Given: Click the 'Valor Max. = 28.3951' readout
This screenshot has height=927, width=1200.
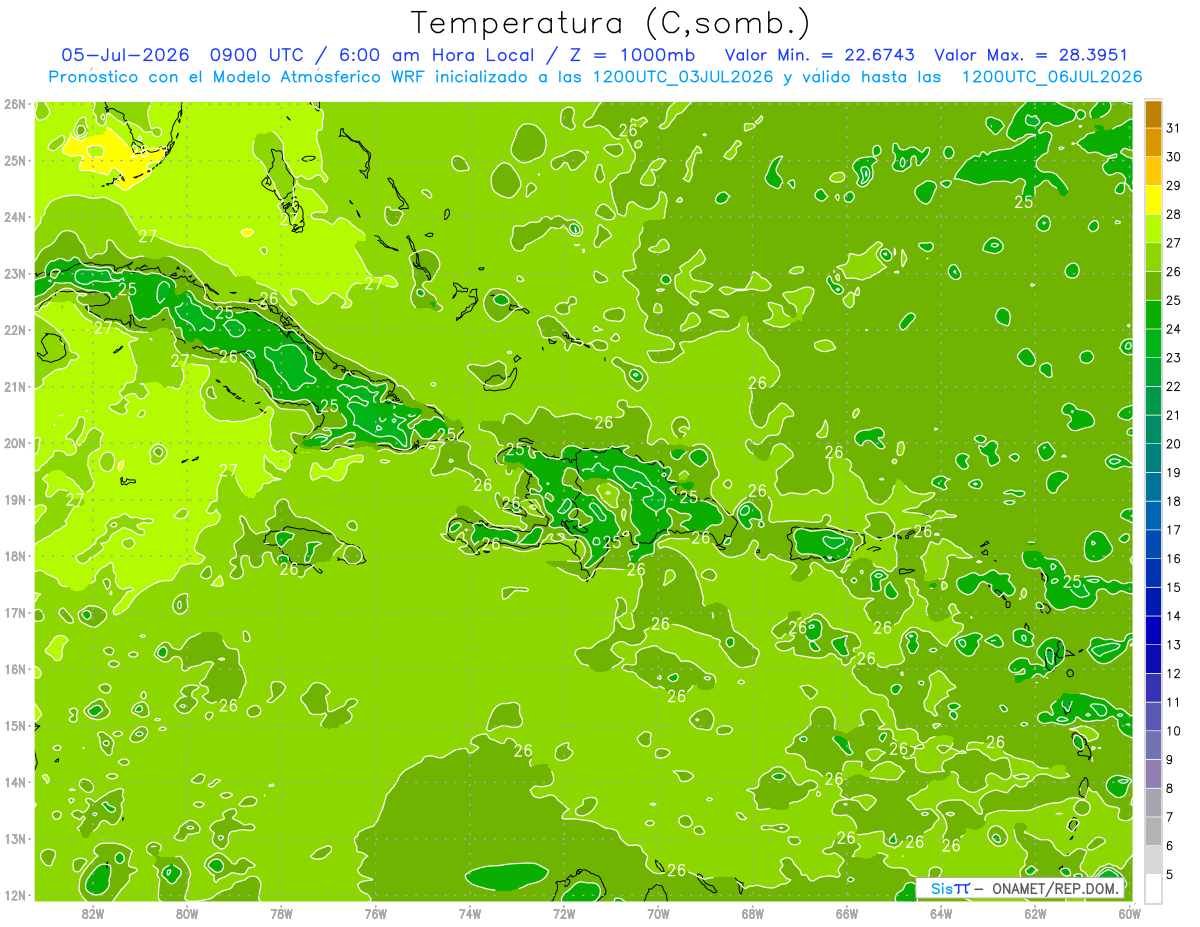Looking at the screenshot, I should coord(1033,55).
